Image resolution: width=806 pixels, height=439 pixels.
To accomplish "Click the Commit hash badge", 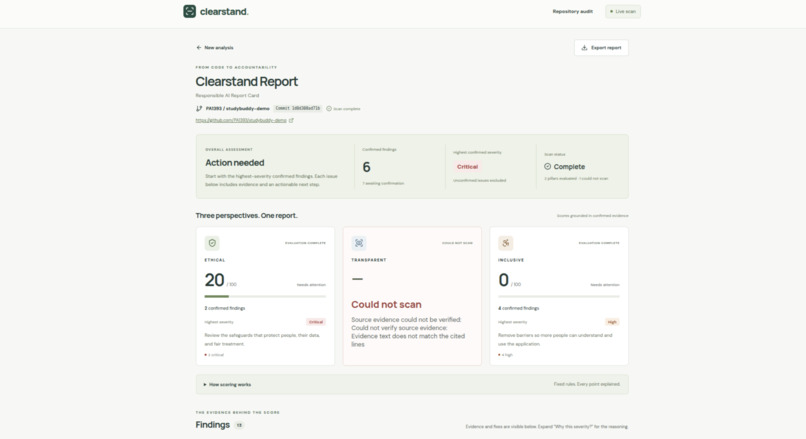I will [298, 108].
